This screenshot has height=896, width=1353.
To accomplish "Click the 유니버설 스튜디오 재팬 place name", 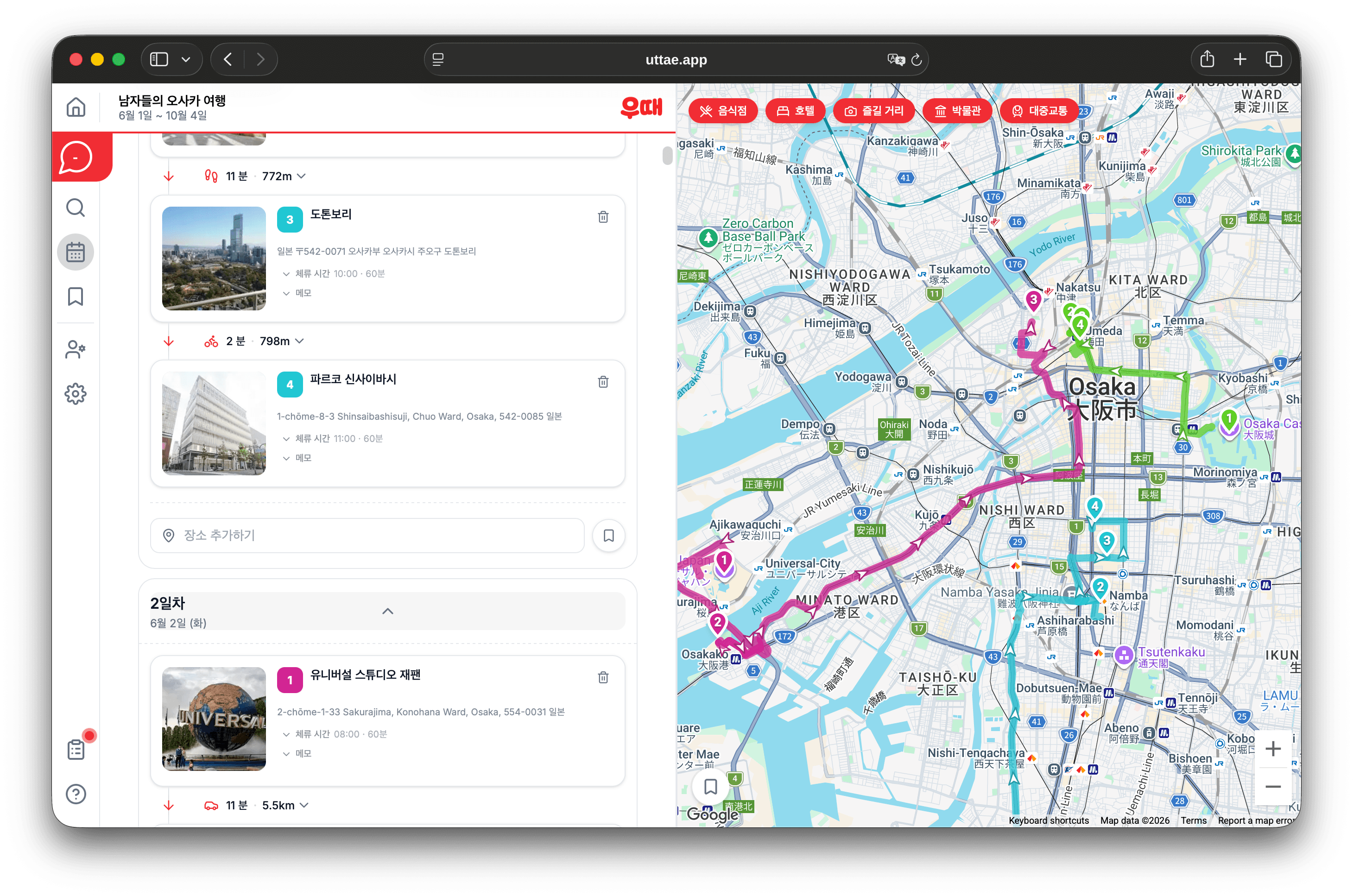I will 365,675.
